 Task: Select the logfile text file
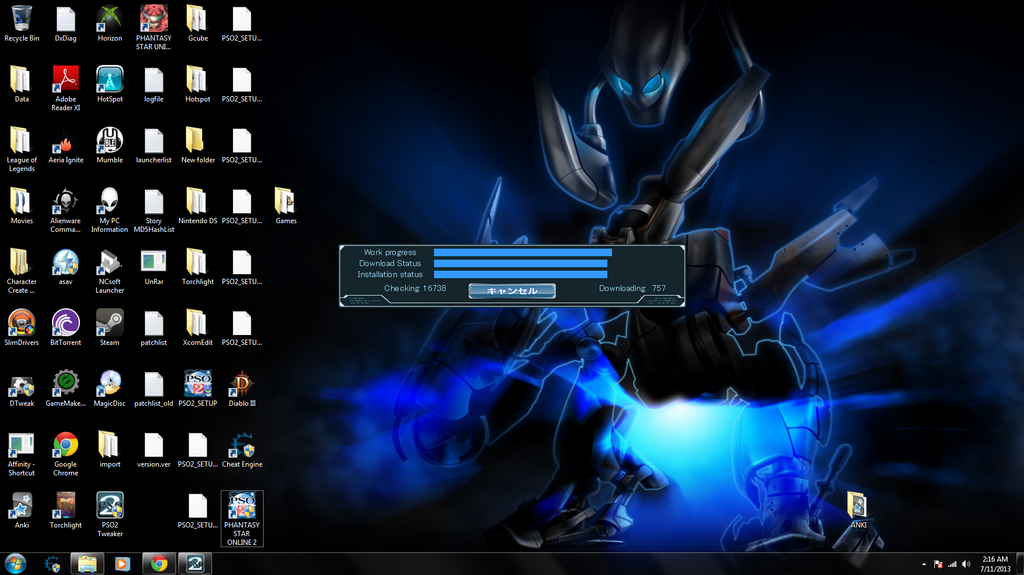tap(153, 85)
